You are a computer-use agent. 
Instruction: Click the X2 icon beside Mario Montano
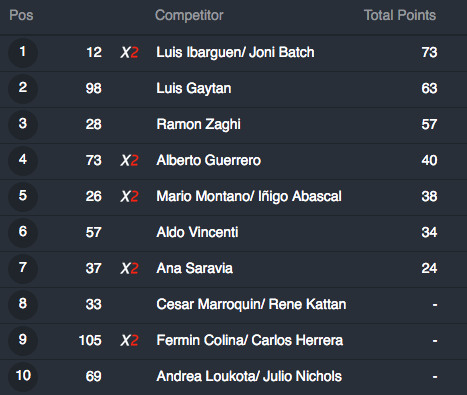tap(129, 197)
